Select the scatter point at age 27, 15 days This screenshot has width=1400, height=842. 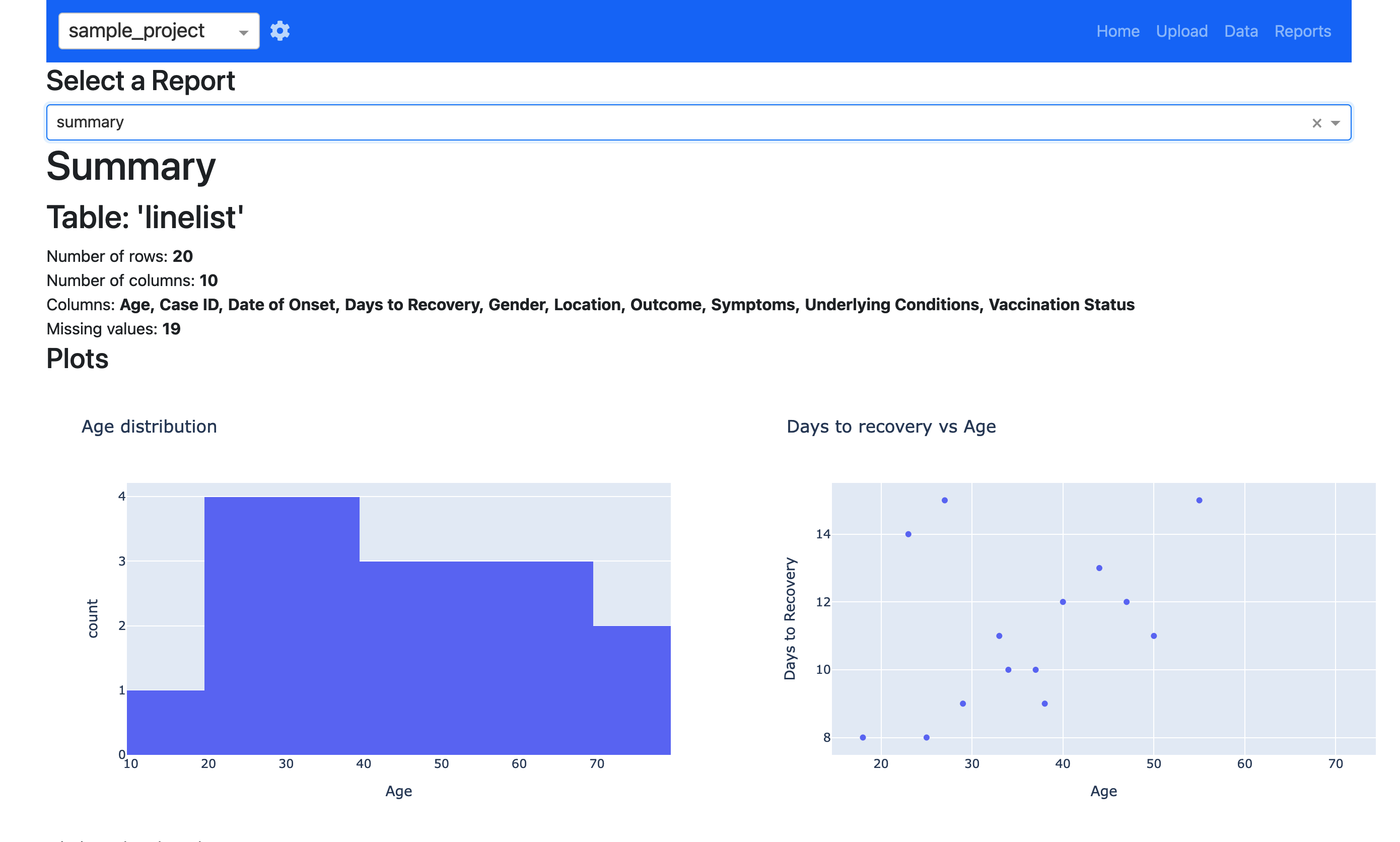[944, 501]
